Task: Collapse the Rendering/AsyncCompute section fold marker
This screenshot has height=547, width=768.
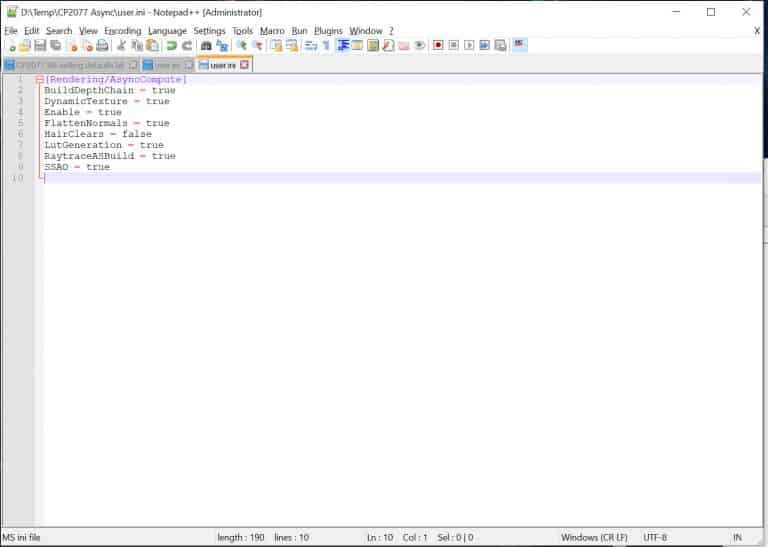Action: [39, 79]
